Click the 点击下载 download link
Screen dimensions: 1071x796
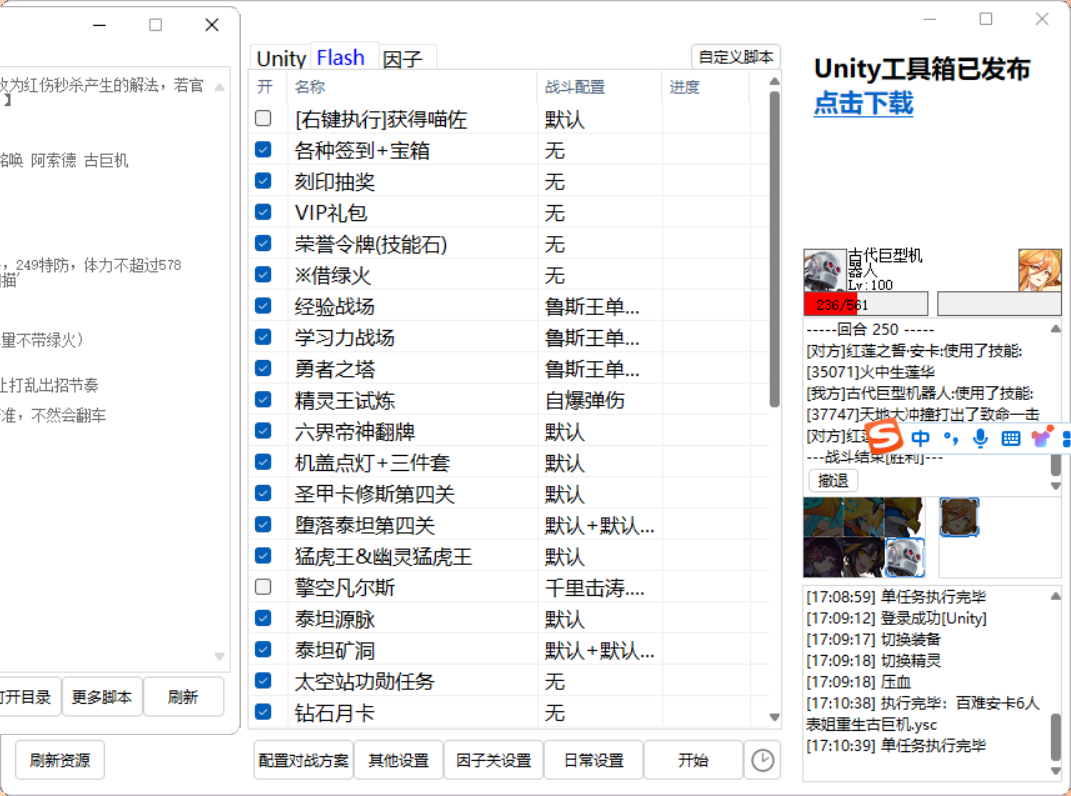(863, 103)
